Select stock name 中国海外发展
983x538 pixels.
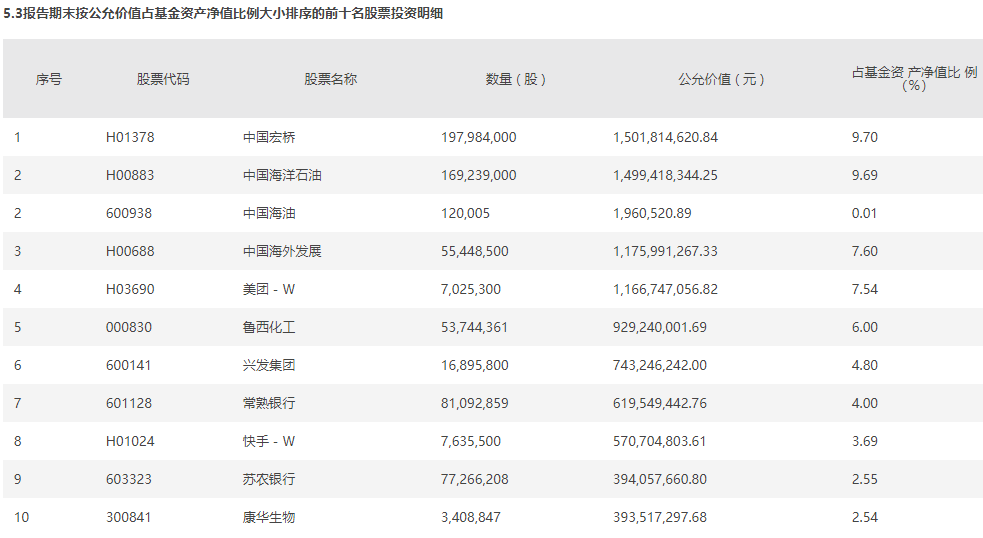tap(282, 251)
